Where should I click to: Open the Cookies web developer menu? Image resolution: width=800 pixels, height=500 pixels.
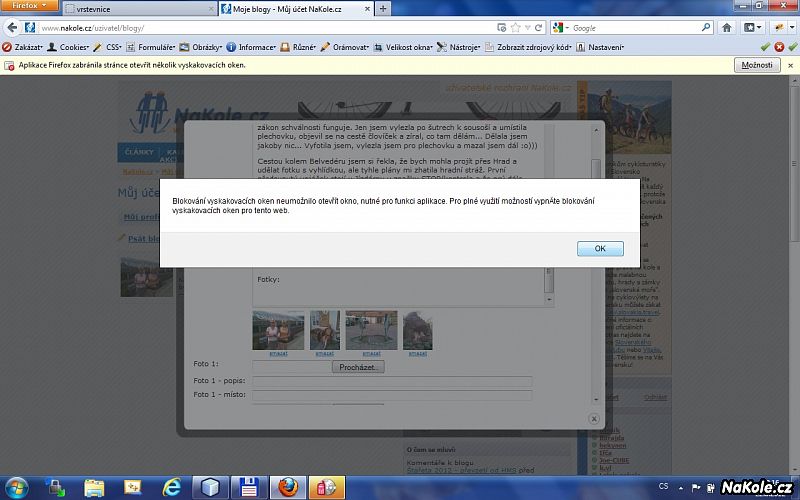(68, 47)
